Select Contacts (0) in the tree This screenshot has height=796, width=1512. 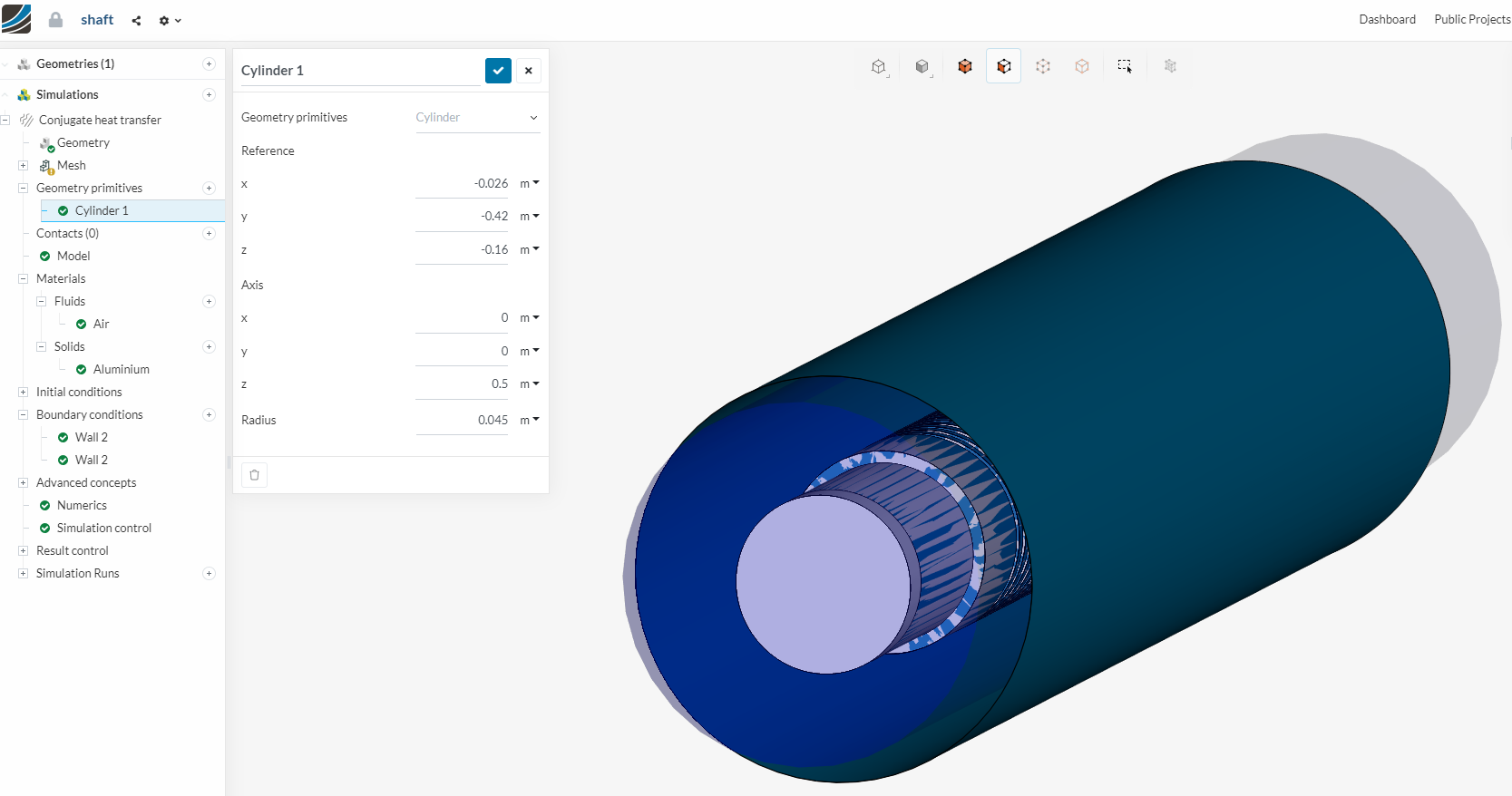point(67,233)
